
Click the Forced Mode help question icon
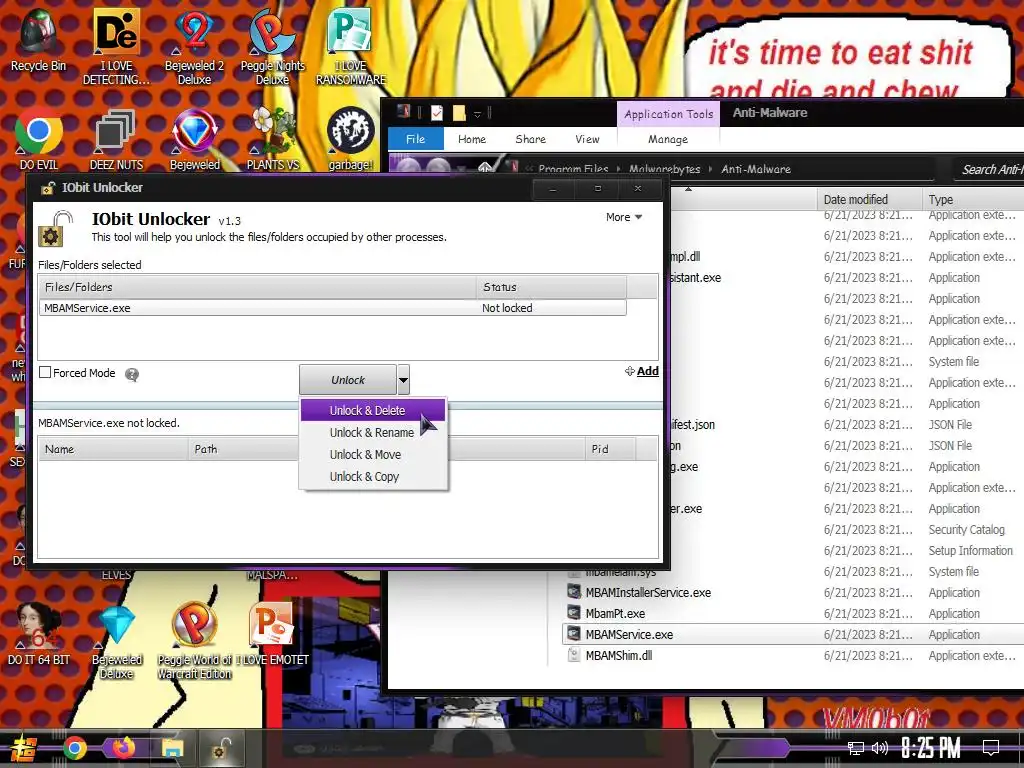(x=132, y=374)
